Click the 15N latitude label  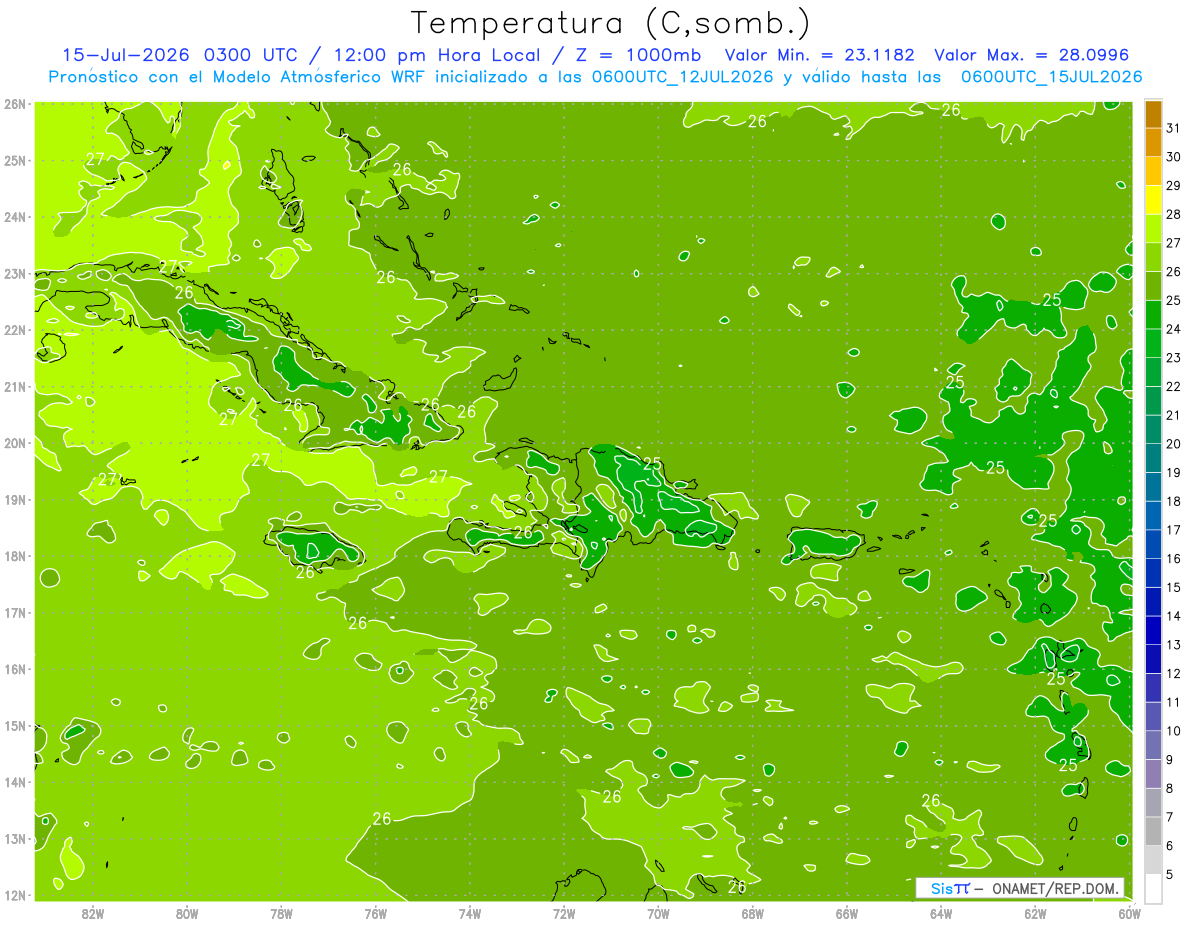point(15,726)
